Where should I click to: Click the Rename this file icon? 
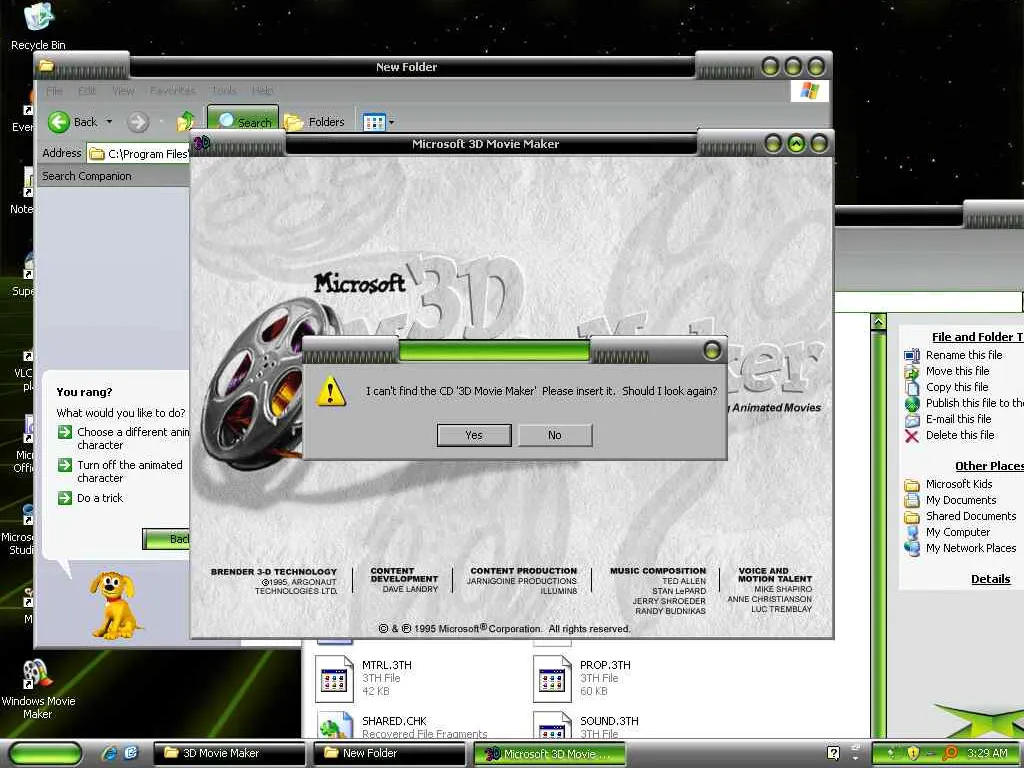pyautogui.click(x=912, y=355)
